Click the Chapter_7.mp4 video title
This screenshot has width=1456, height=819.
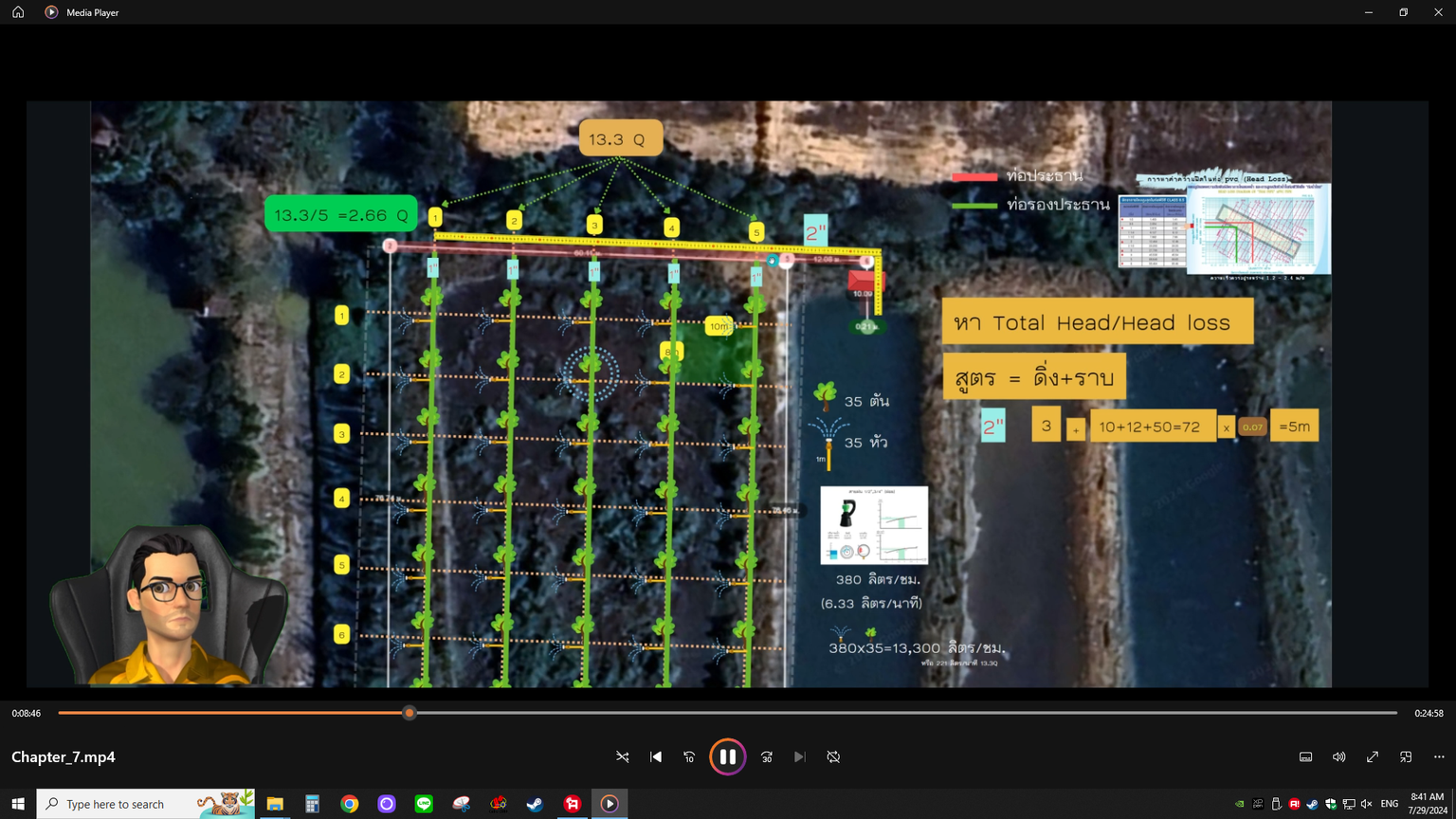64,756
